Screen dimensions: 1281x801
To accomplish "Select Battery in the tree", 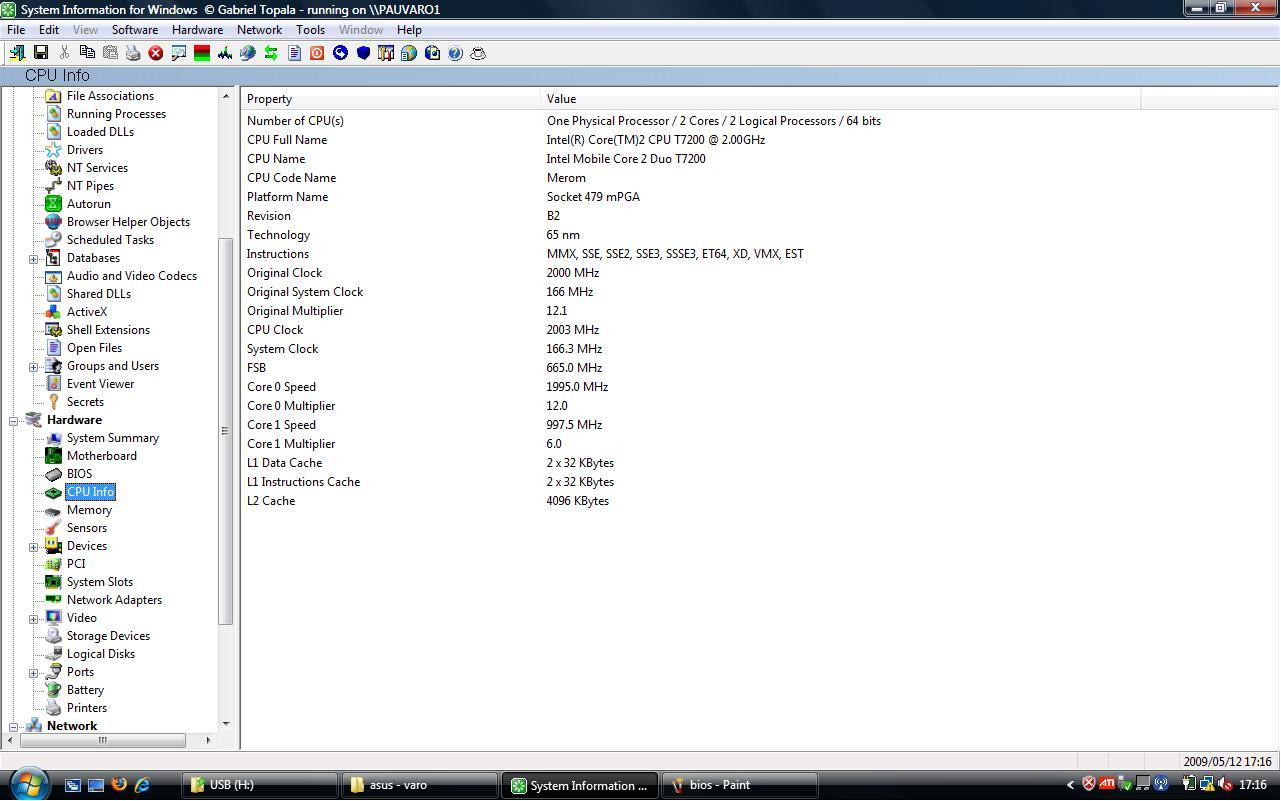I will (x=85, y=690).
